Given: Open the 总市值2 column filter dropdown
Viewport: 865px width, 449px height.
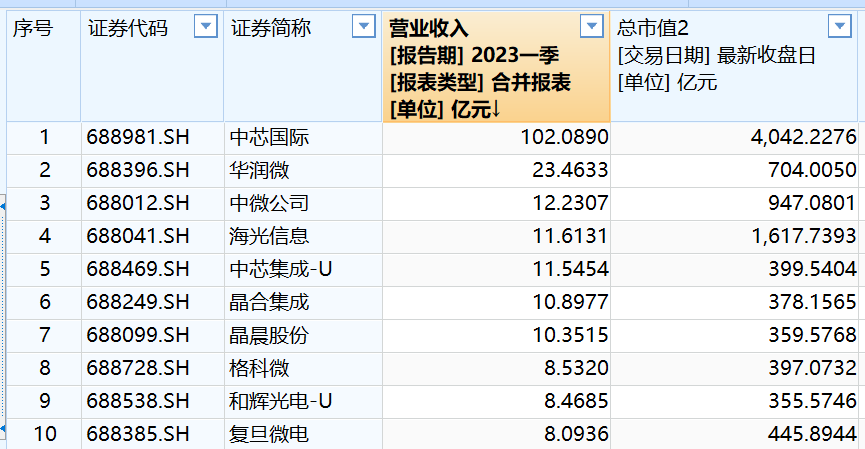Looking at the screenshot, I should click(840, 26).
